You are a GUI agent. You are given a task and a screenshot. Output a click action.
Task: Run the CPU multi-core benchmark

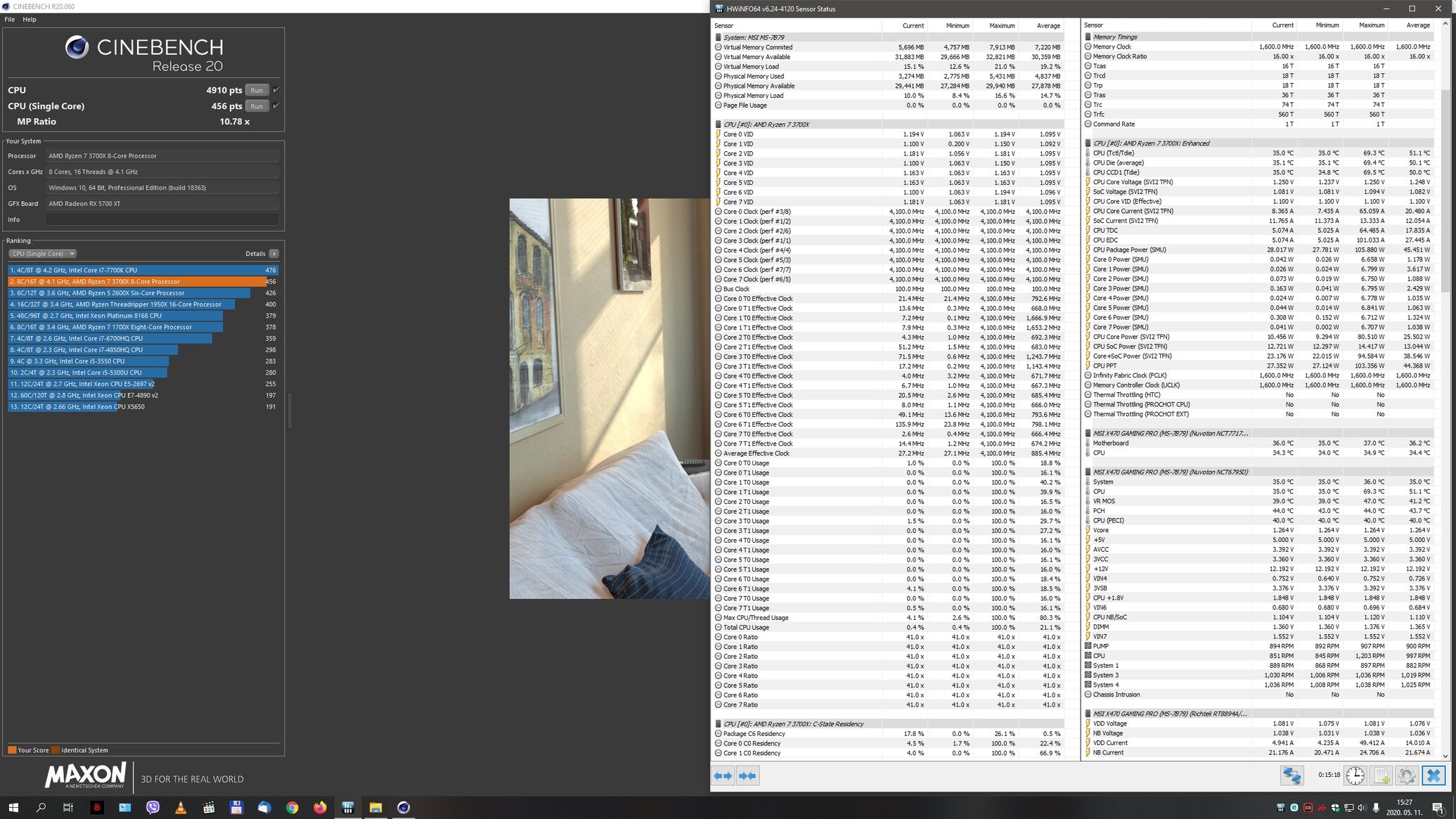257,90
